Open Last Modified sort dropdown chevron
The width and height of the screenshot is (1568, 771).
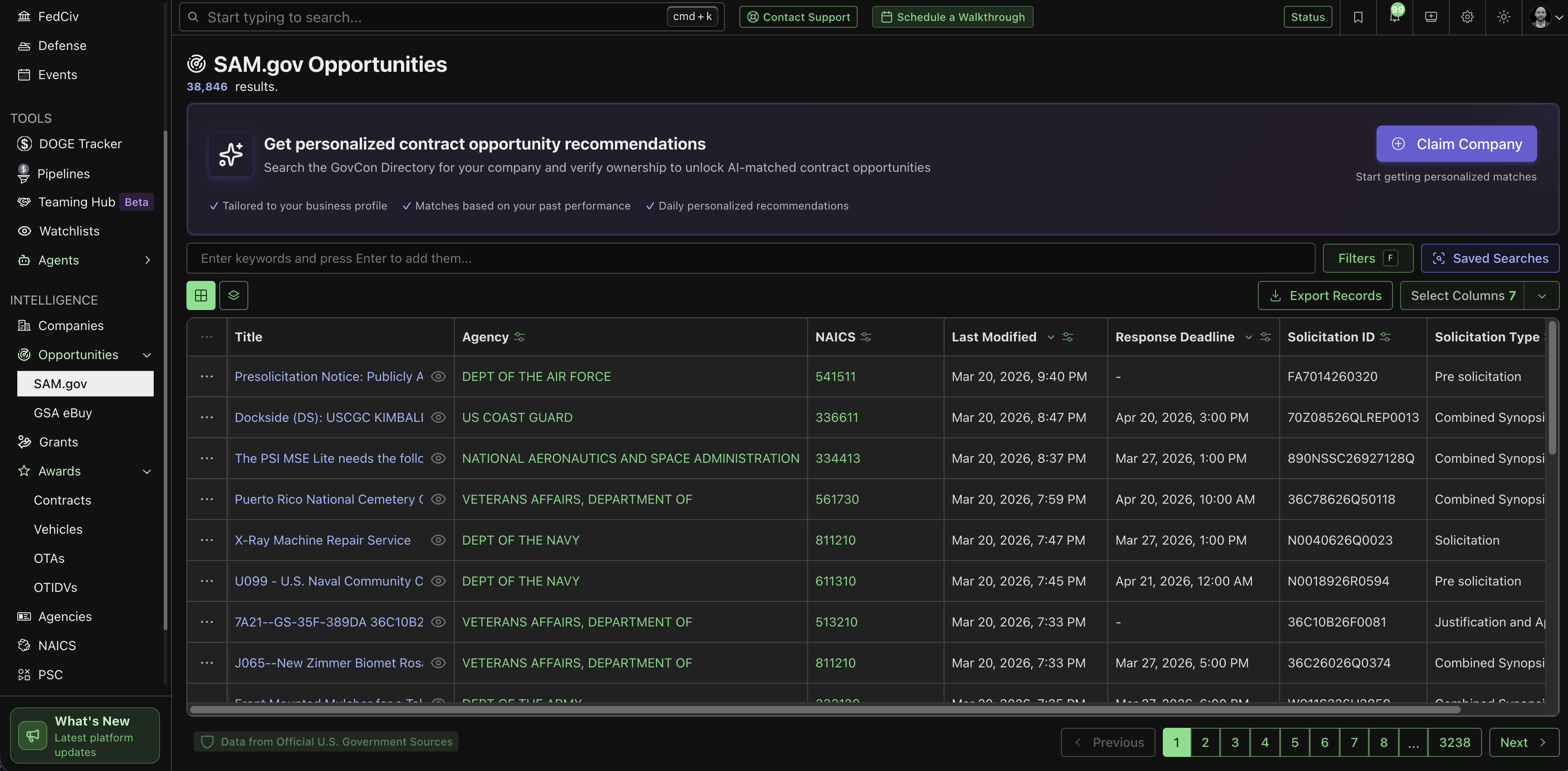(x=1050, y=337)
